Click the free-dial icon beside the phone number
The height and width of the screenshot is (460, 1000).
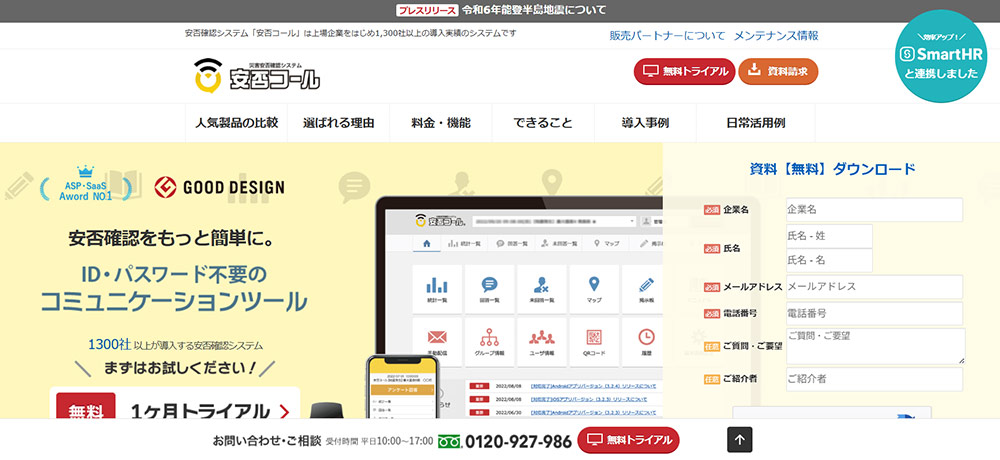click(x=449, y=441)
